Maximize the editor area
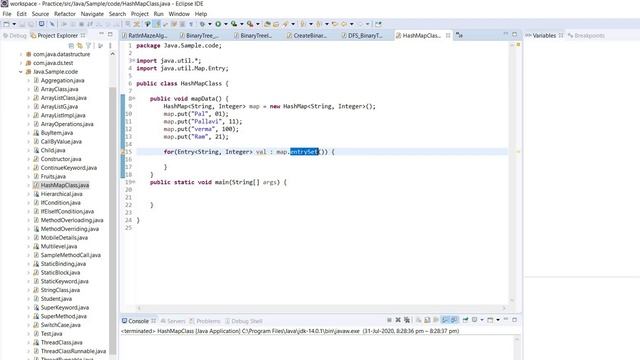 514,35
